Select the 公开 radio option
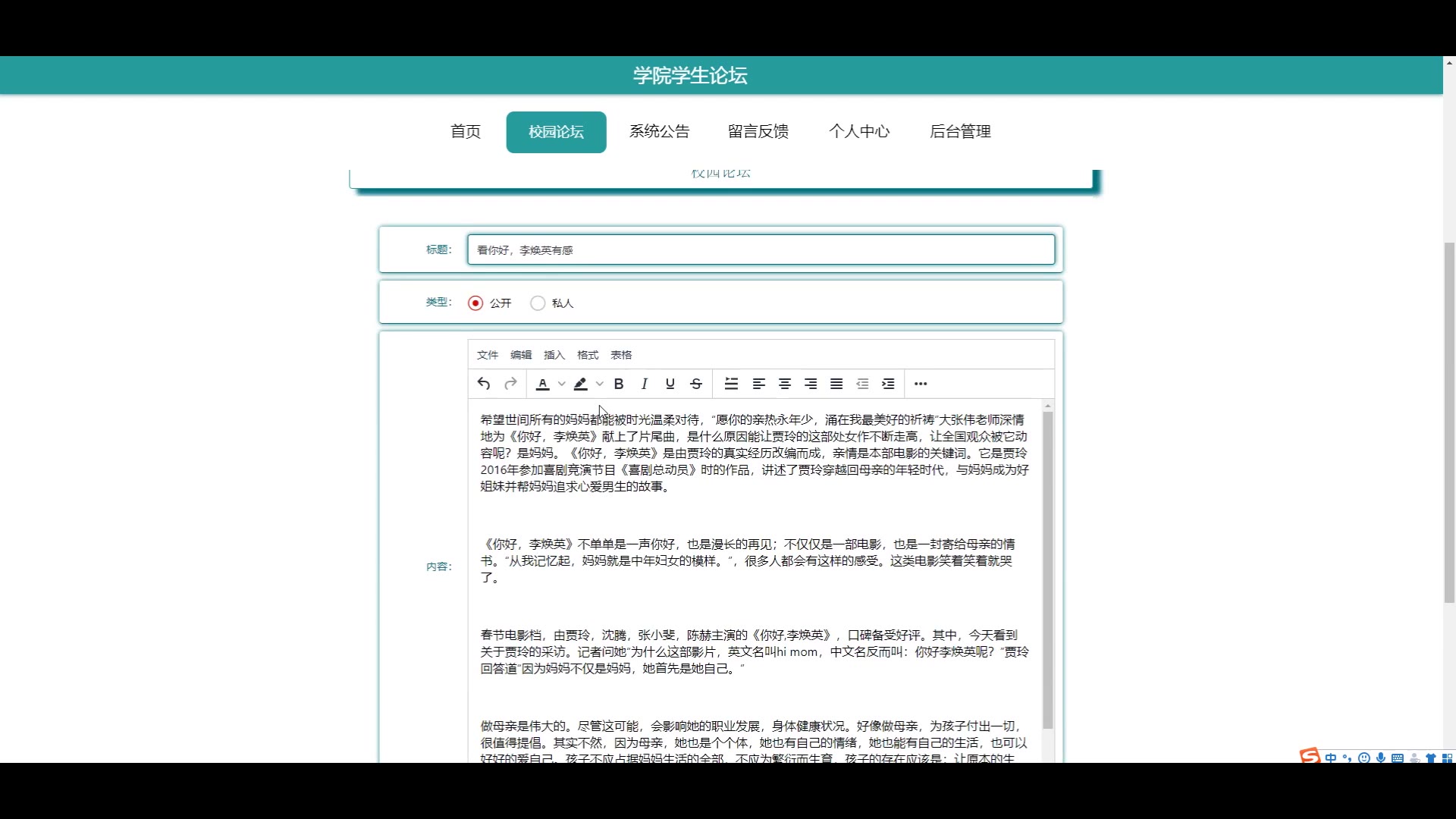Image resolution: width=1456 pixels, height=819 pixels. point(475,303)
